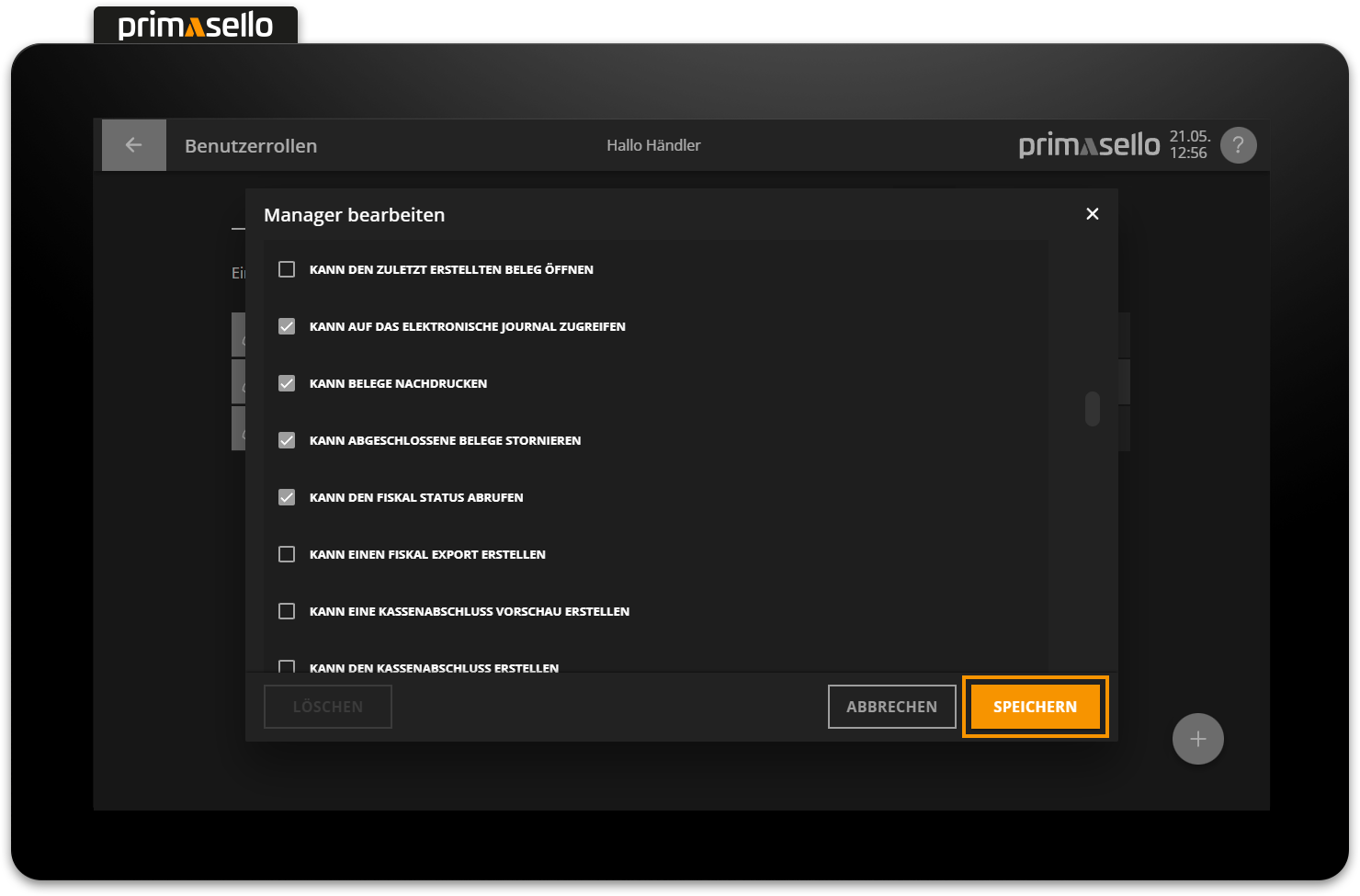Select the primasello tab at the top
The width and height of the screenshot is (1360, 896).
click(x=196, y=26)
